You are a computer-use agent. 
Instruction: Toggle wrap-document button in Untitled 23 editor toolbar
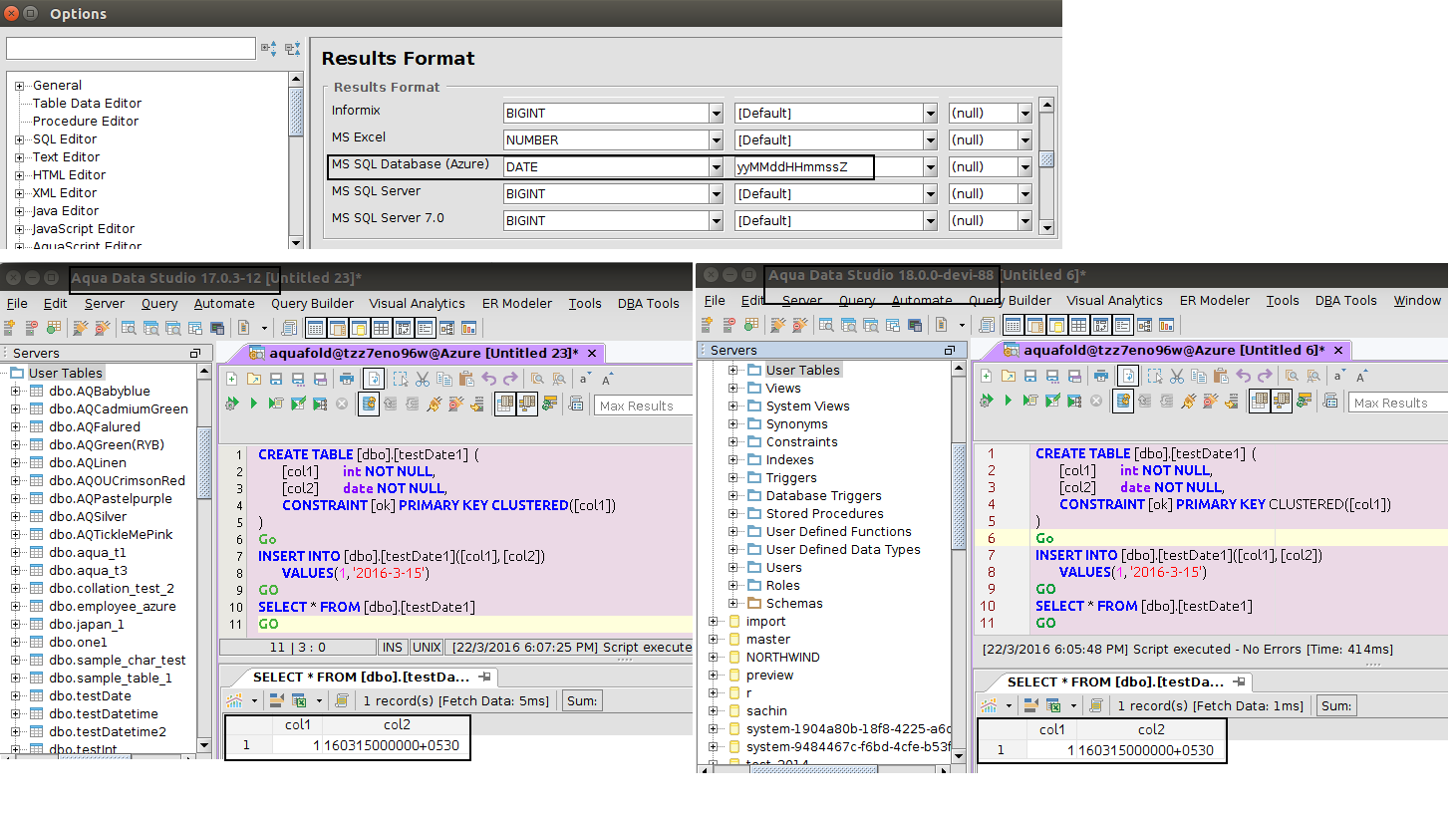click(373, 379)
